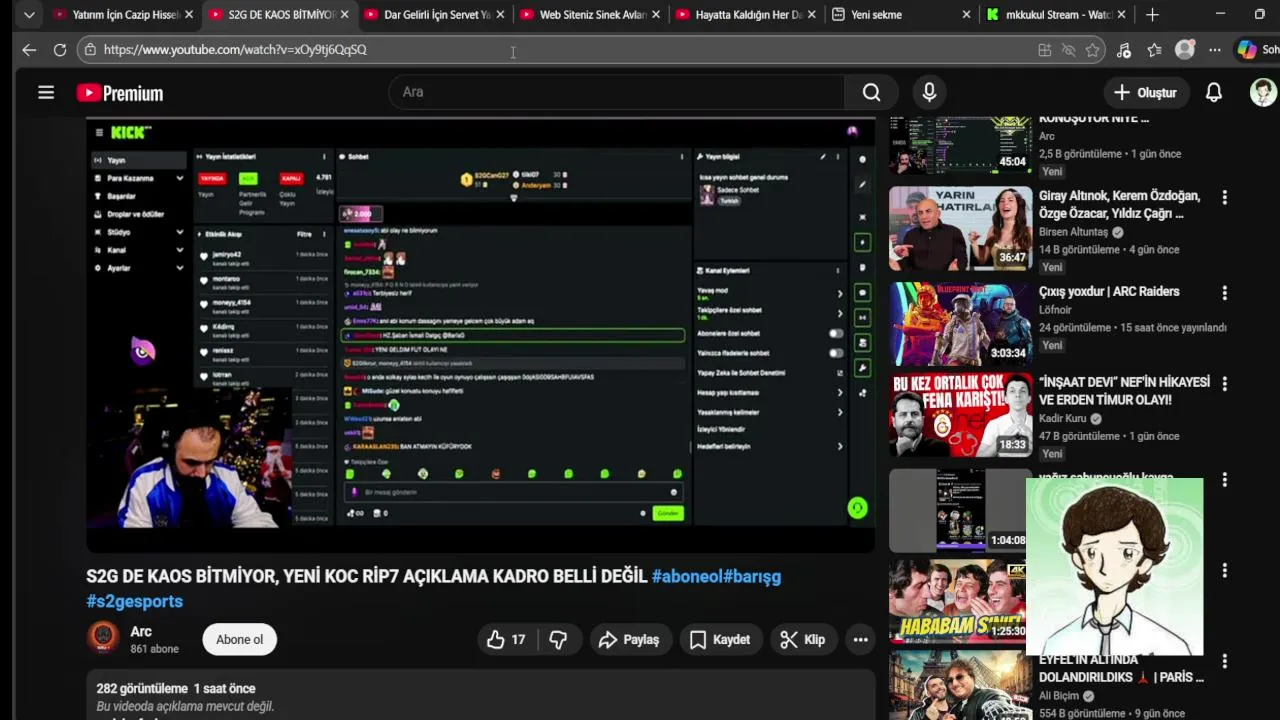Open a new tab with plus

(x=1152, y=15)
